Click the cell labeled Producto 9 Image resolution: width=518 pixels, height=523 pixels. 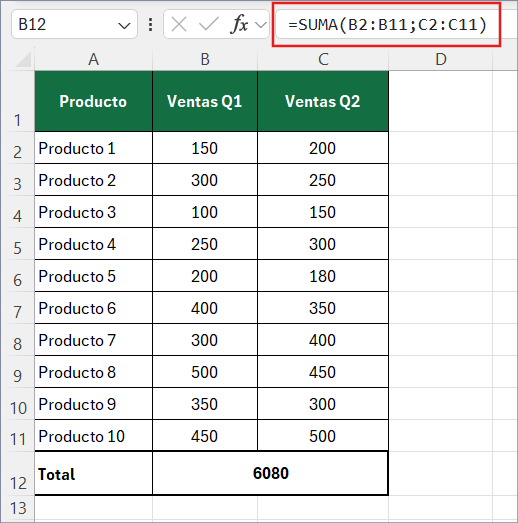[93, 404]
